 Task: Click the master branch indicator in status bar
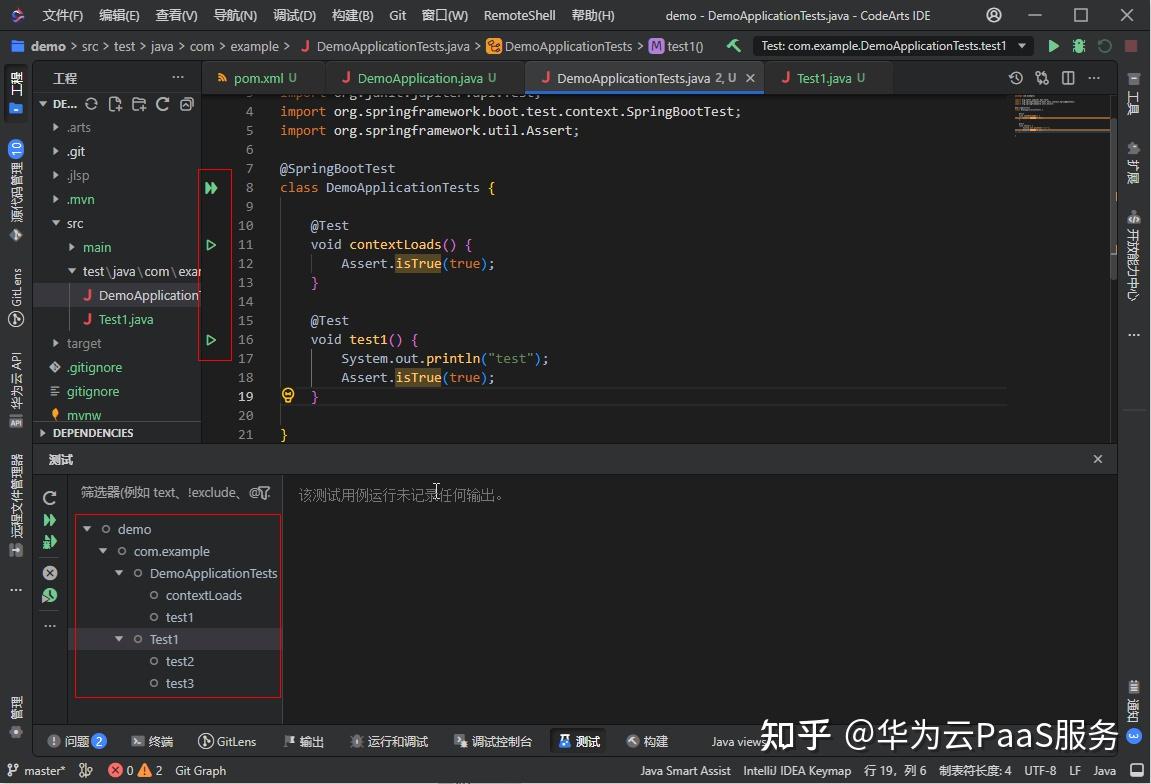[36, 770]
